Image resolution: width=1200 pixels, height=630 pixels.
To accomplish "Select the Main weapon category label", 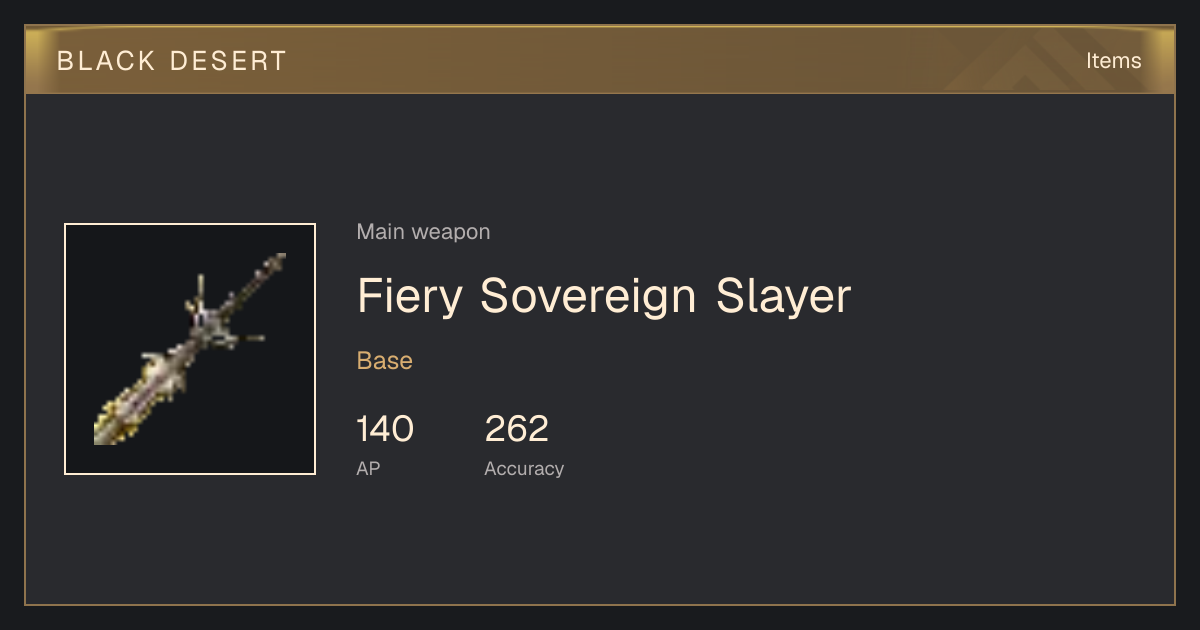I will (x=423, y=232).
